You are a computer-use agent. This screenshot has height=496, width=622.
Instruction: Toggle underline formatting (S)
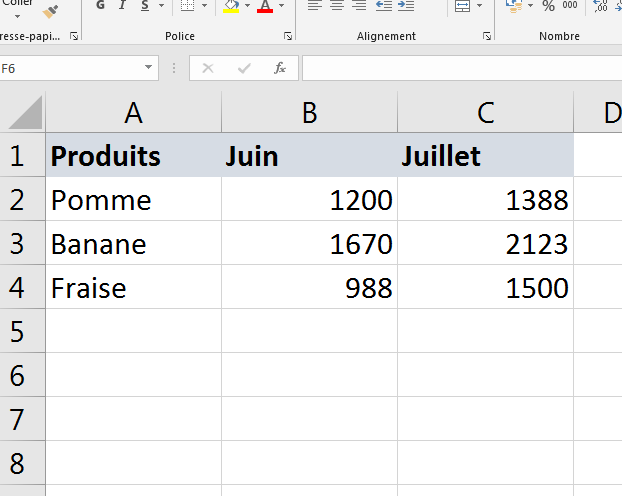tap(145, 6)
